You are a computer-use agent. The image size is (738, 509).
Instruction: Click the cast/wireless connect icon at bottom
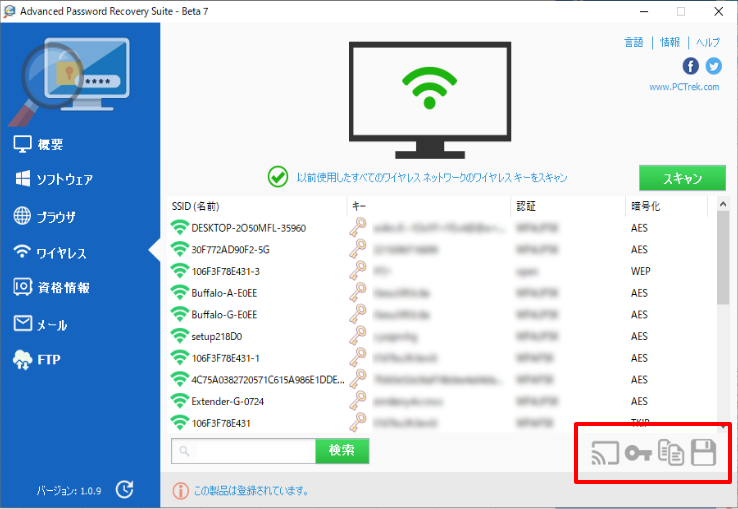click(605, 453)
